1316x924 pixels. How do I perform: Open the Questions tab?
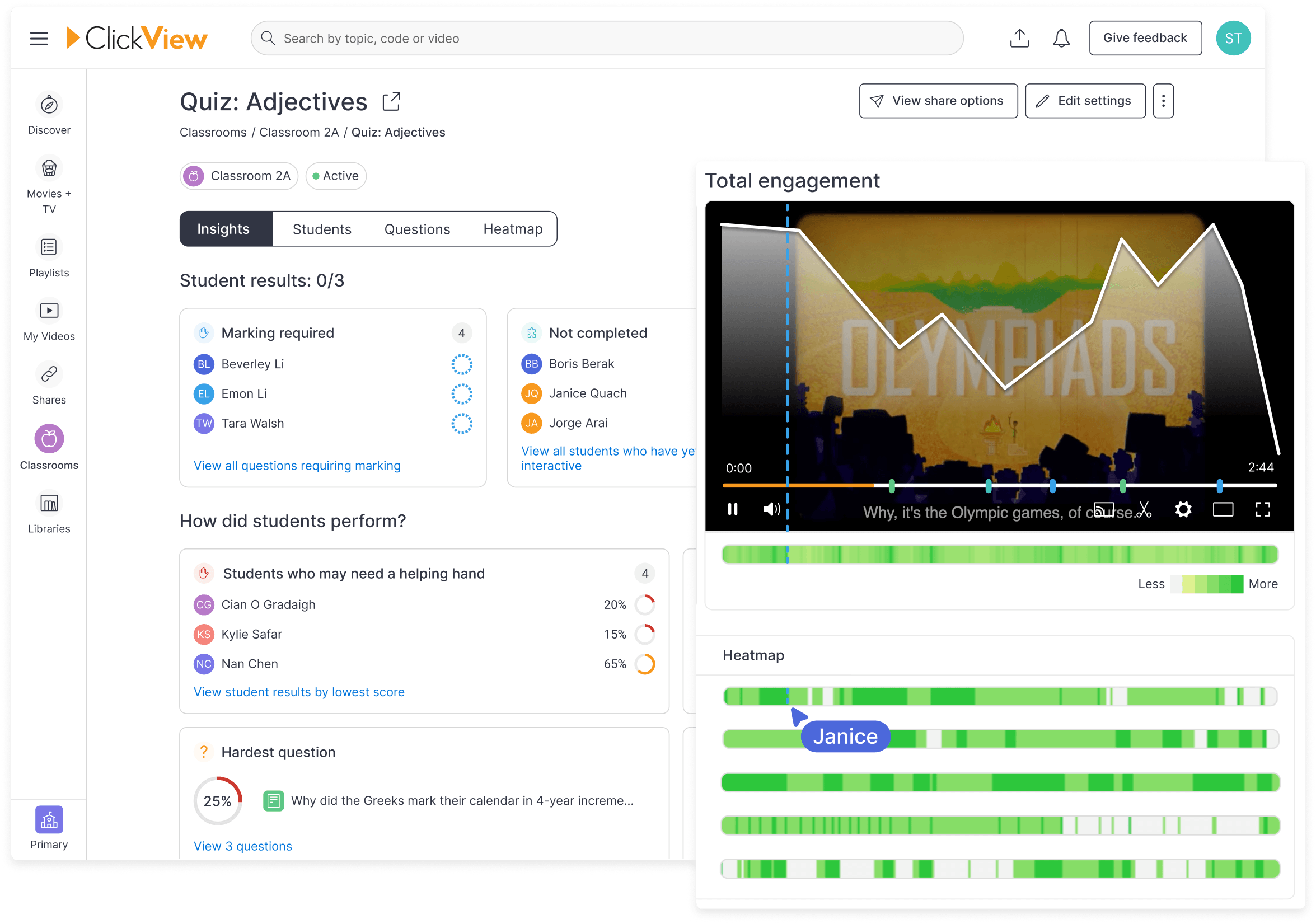416,229
